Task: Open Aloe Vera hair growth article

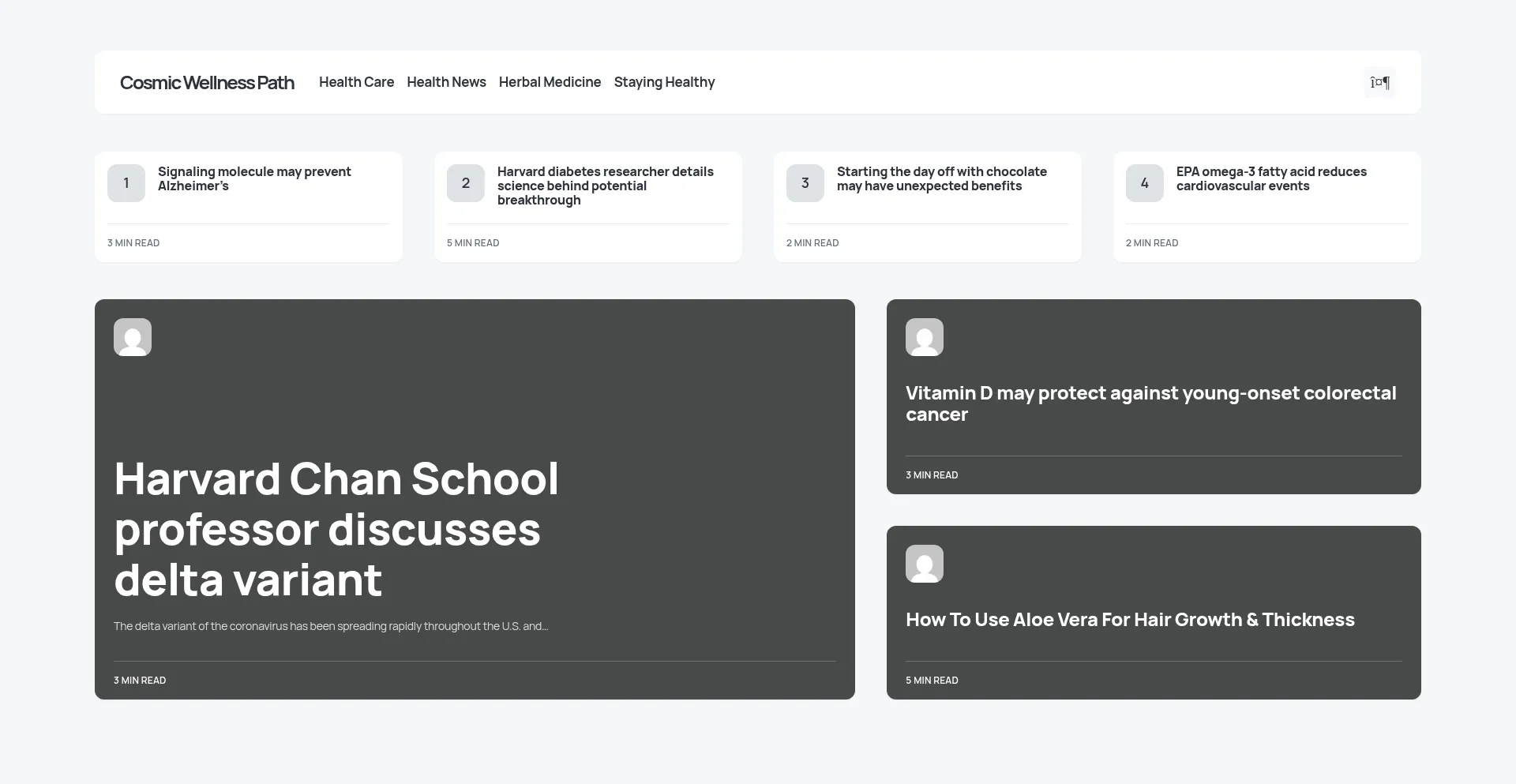Action: point(1129,620)
